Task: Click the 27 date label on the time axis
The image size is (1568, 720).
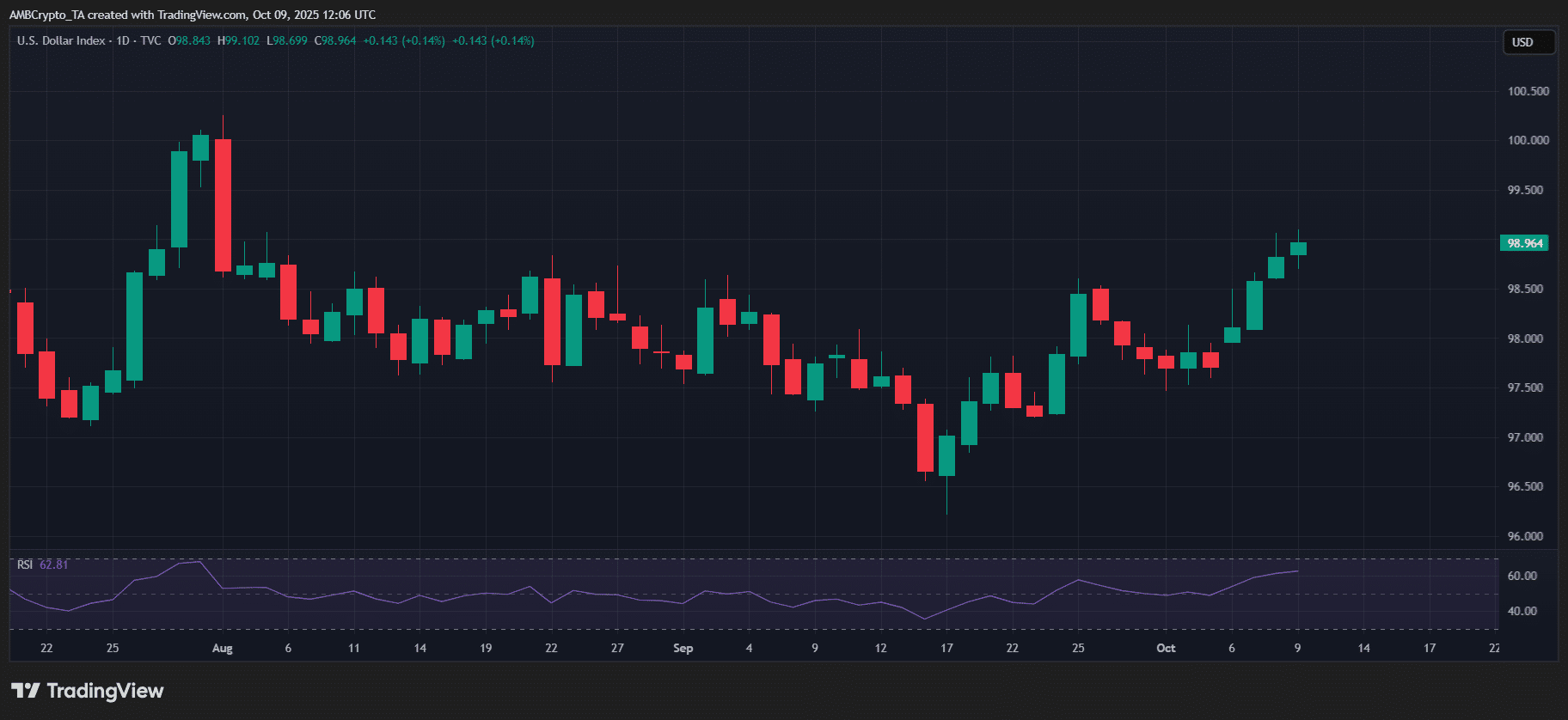Action: [617, 648]
